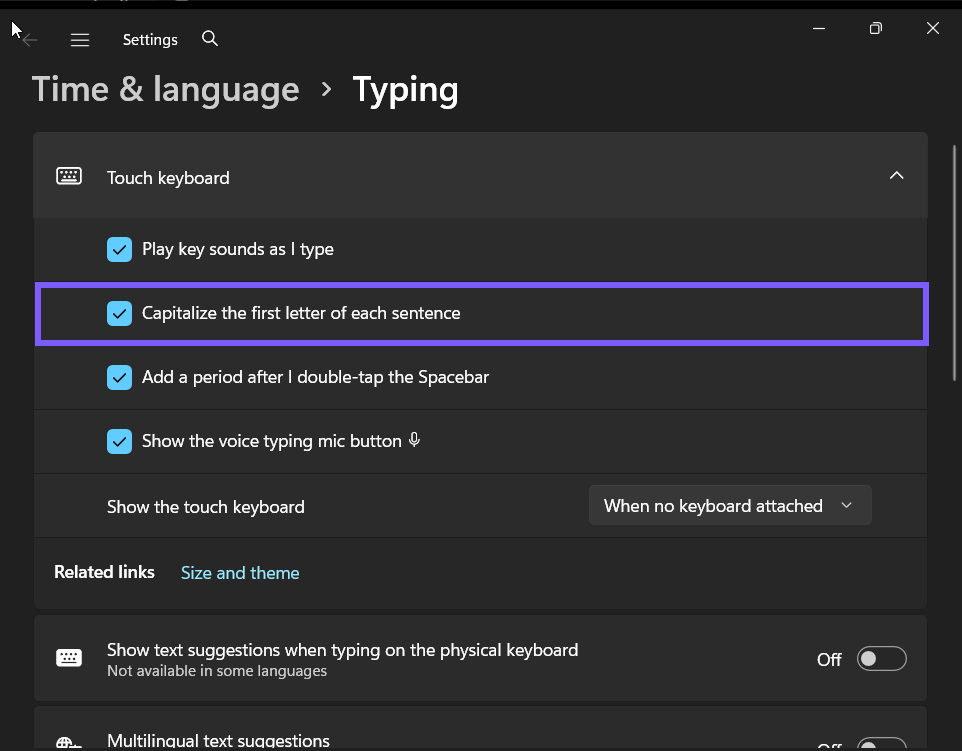Screen dimensions: 962x751
Task: Click the Multilingual text suggestions label
Action: point(218,741)
